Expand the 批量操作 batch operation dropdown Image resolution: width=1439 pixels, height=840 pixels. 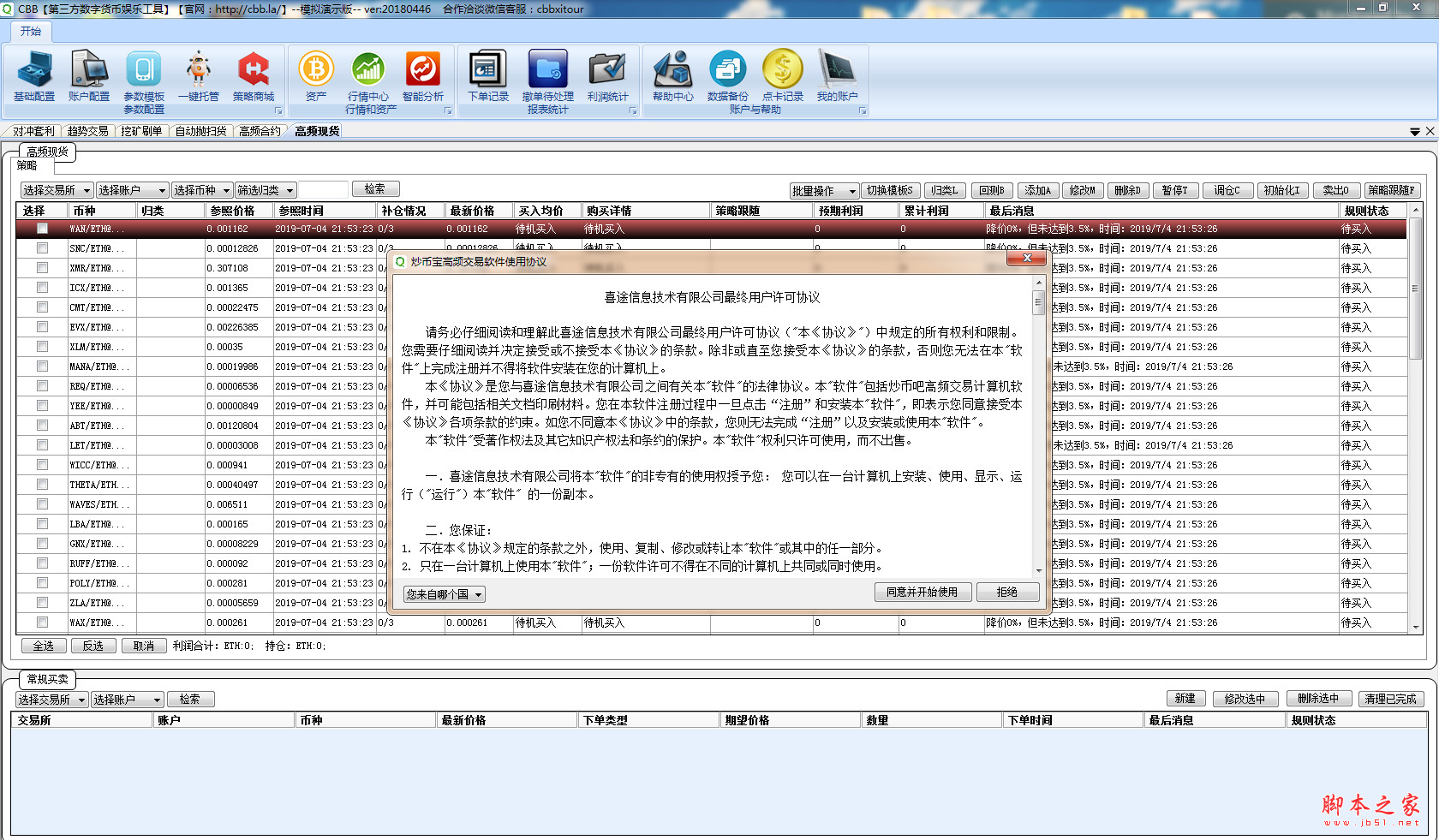pos(823,191)
